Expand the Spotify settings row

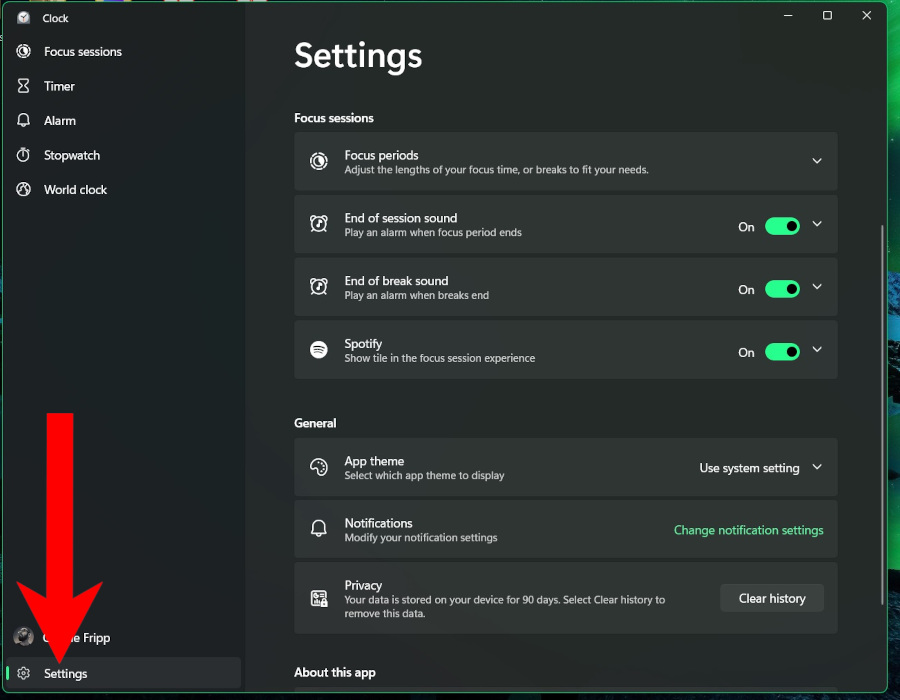pos(817,350)
